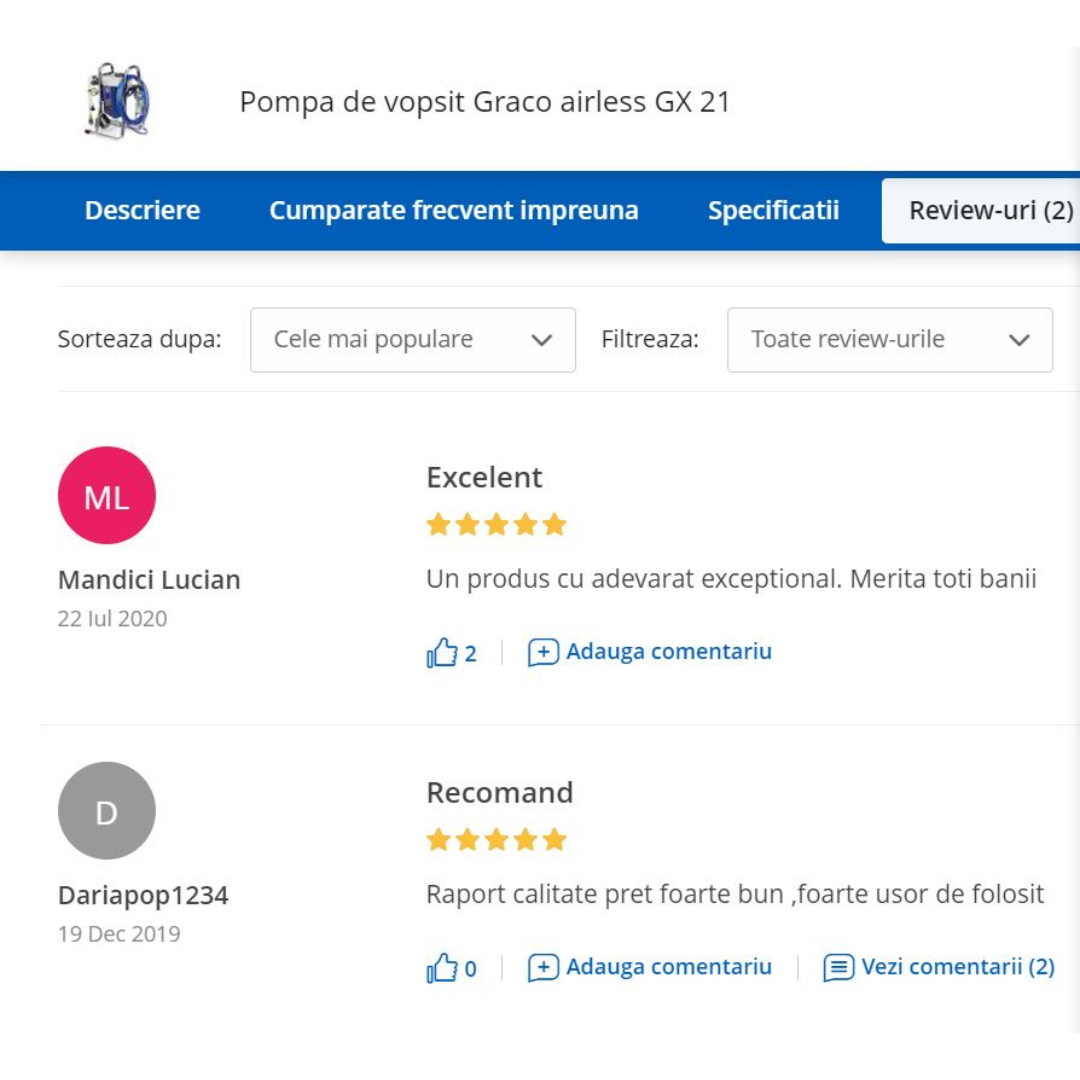Open the Toate review-urile filter dropdown
1080x1080 pixels.
point(889,340)
